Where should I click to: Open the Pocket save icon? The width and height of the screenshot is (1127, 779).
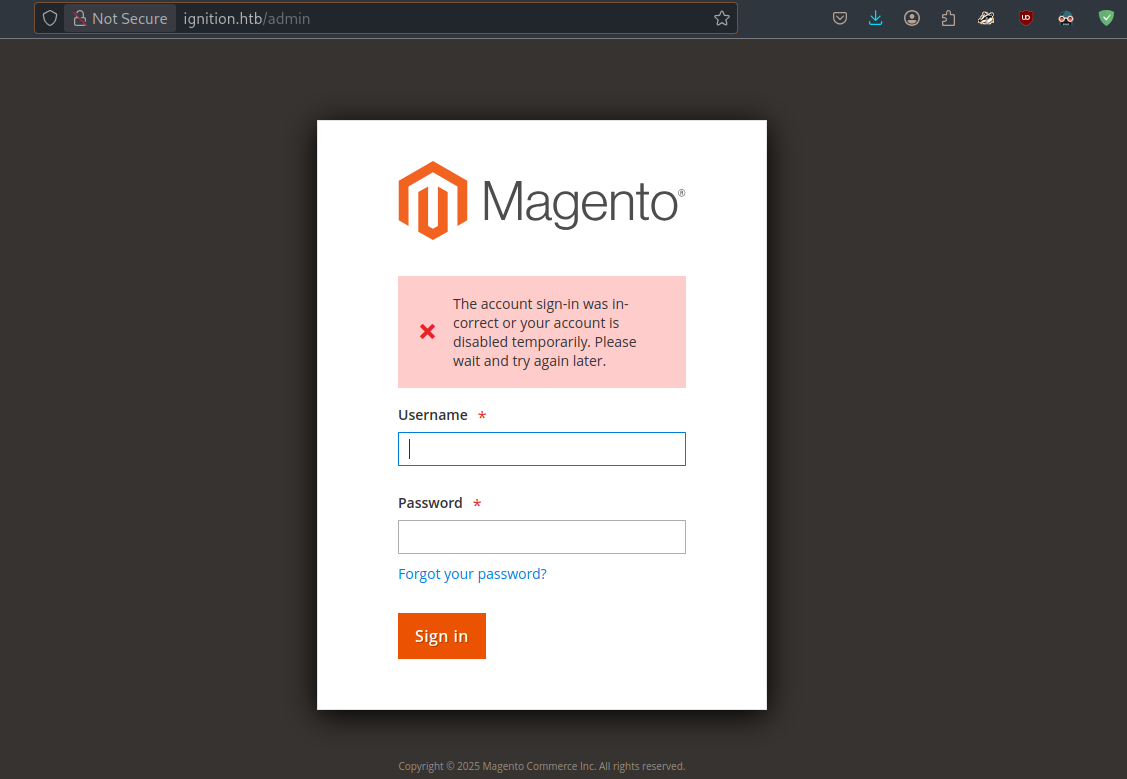coord(840,19)
